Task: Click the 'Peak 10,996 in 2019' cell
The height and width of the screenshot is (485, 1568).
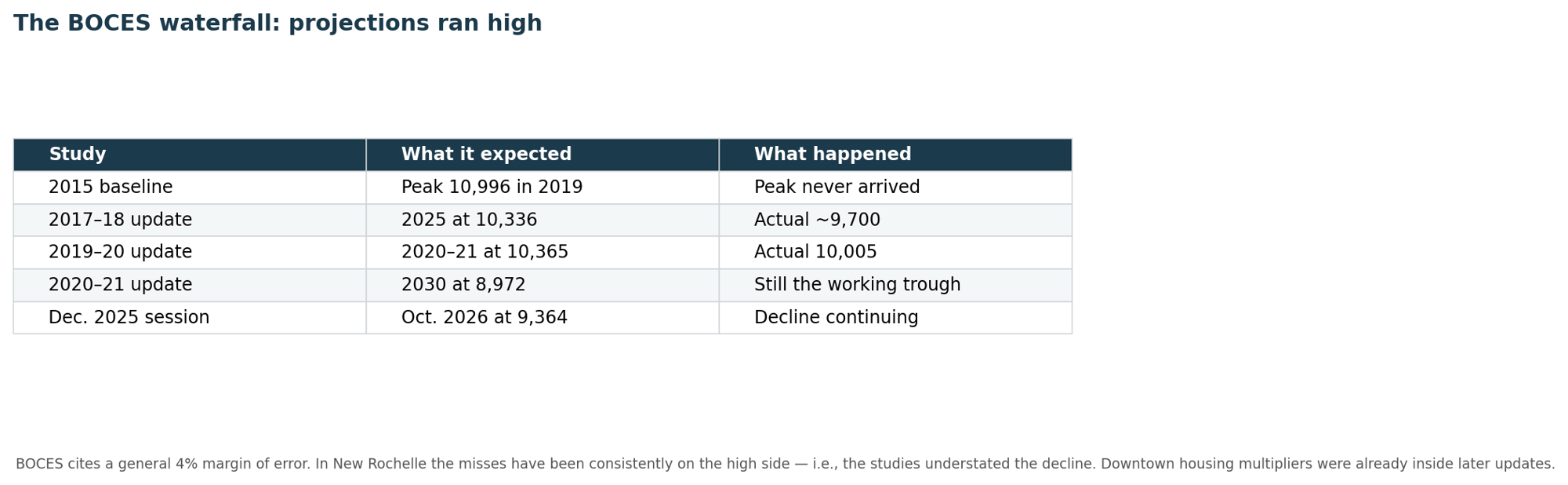Action: [x=543, y=188]
